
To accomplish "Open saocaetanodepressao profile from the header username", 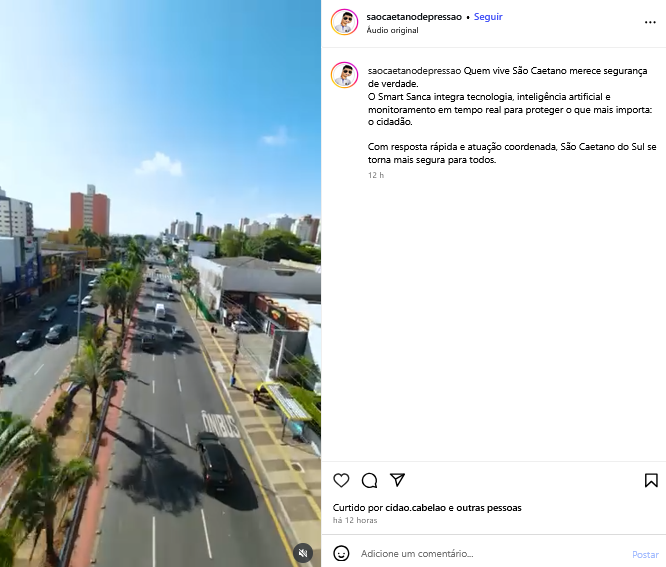I will (x=414, y=17).
